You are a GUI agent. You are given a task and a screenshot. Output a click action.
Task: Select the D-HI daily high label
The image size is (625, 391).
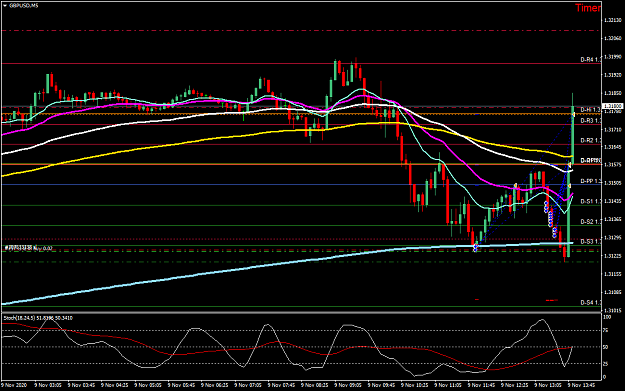[x=590, y=109]
